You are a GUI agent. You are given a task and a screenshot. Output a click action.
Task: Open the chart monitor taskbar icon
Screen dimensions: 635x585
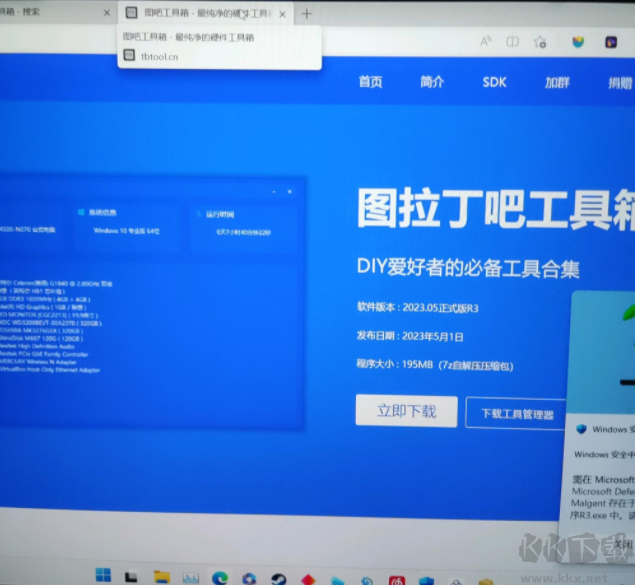pyautogui.click(x=190, y=578)
